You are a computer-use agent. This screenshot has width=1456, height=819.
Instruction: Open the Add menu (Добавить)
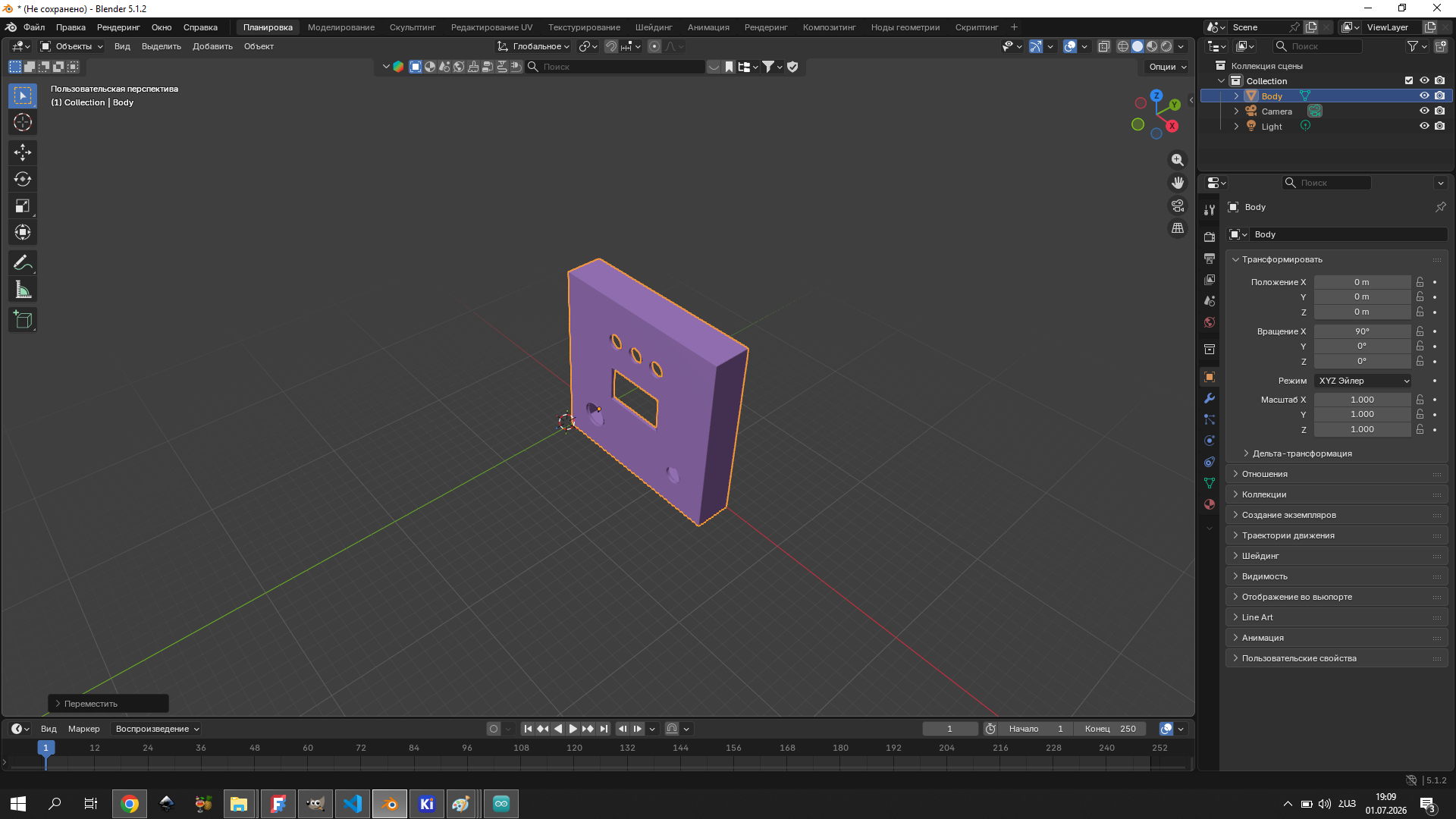click(x=212, y=46)
